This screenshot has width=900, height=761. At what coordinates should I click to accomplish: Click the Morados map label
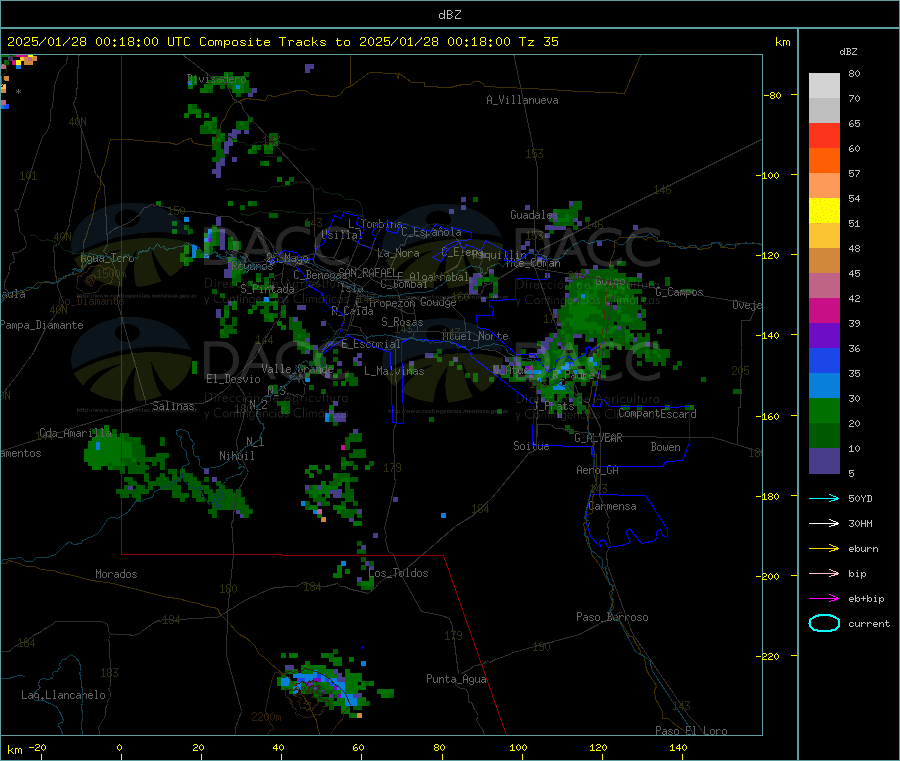click(116, 574)
